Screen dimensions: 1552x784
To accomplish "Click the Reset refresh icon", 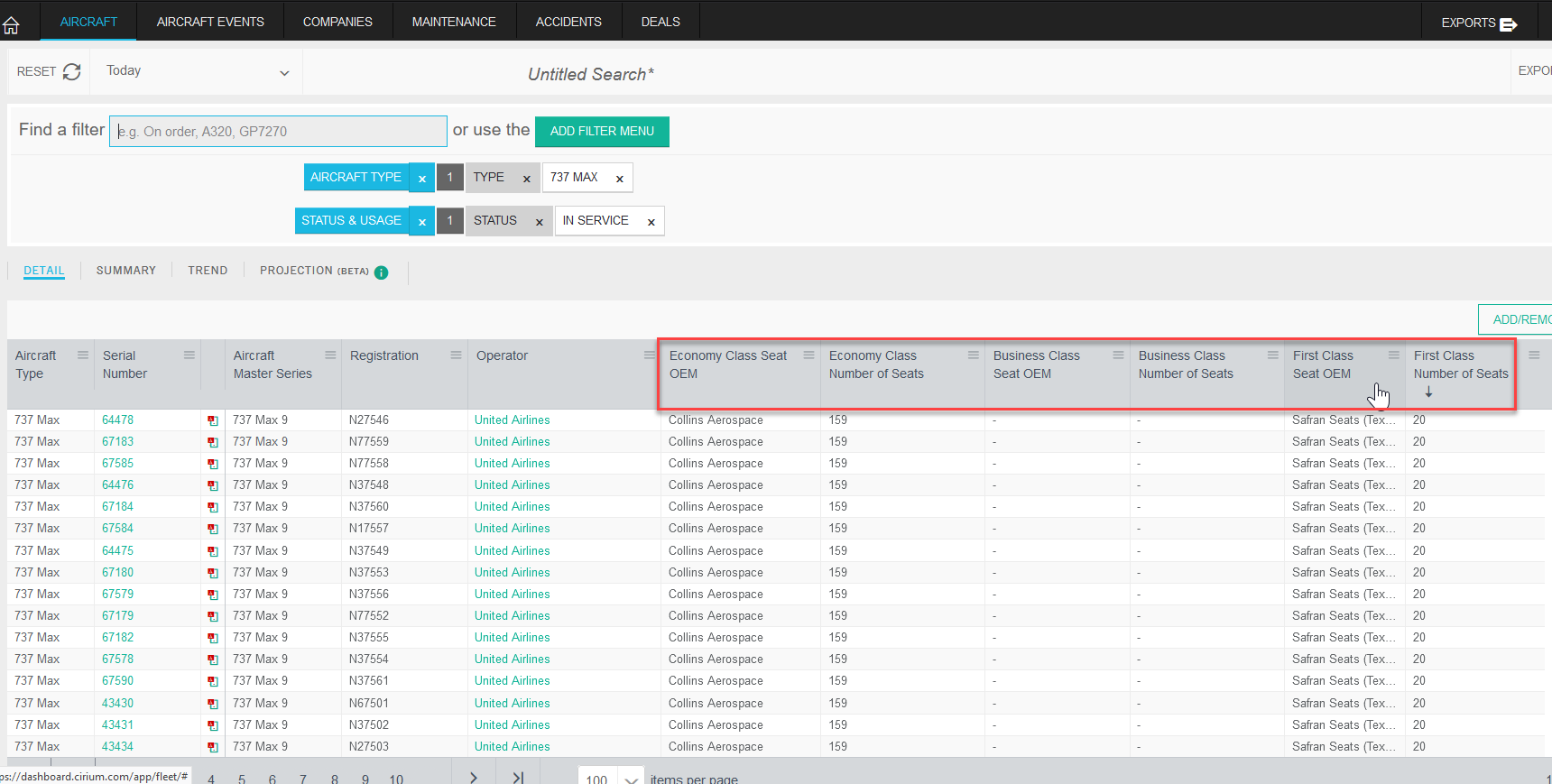I will [72, 71].
